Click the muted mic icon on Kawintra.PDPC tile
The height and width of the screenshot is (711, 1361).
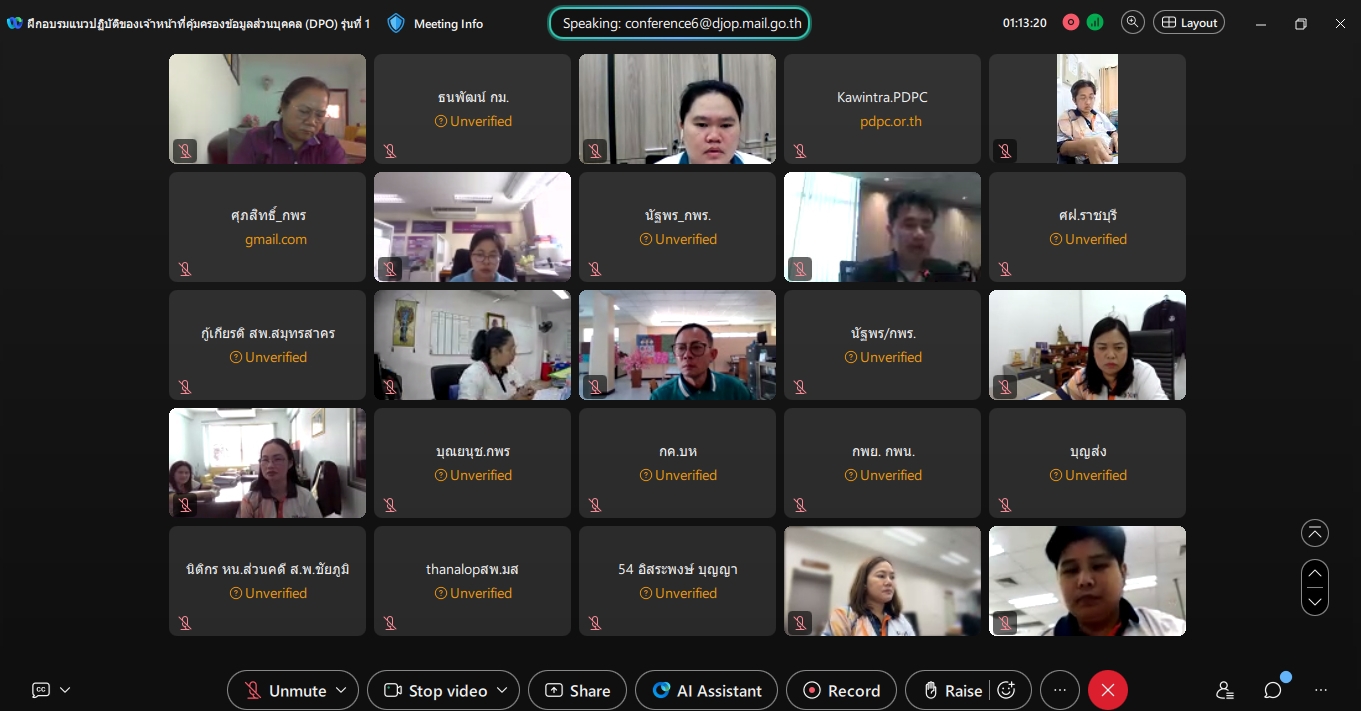(x=800, y=151)
